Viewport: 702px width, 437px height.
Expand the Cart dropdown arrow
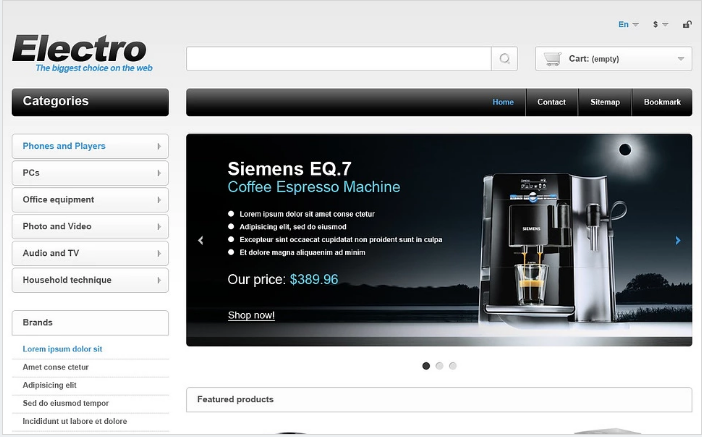(681, 59)
